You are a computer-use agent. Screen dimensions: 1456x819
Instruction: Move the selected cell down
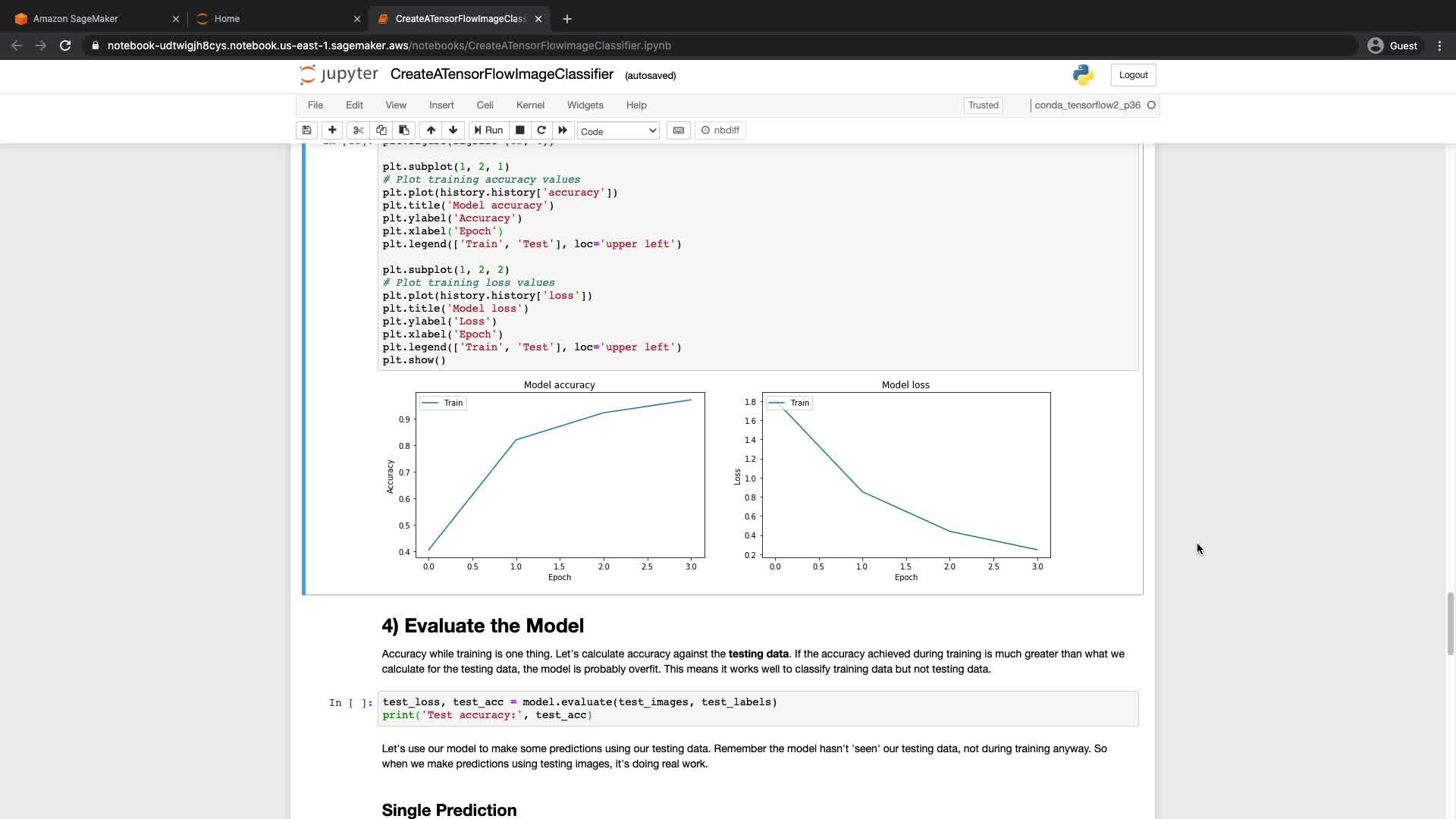point(453,130)
